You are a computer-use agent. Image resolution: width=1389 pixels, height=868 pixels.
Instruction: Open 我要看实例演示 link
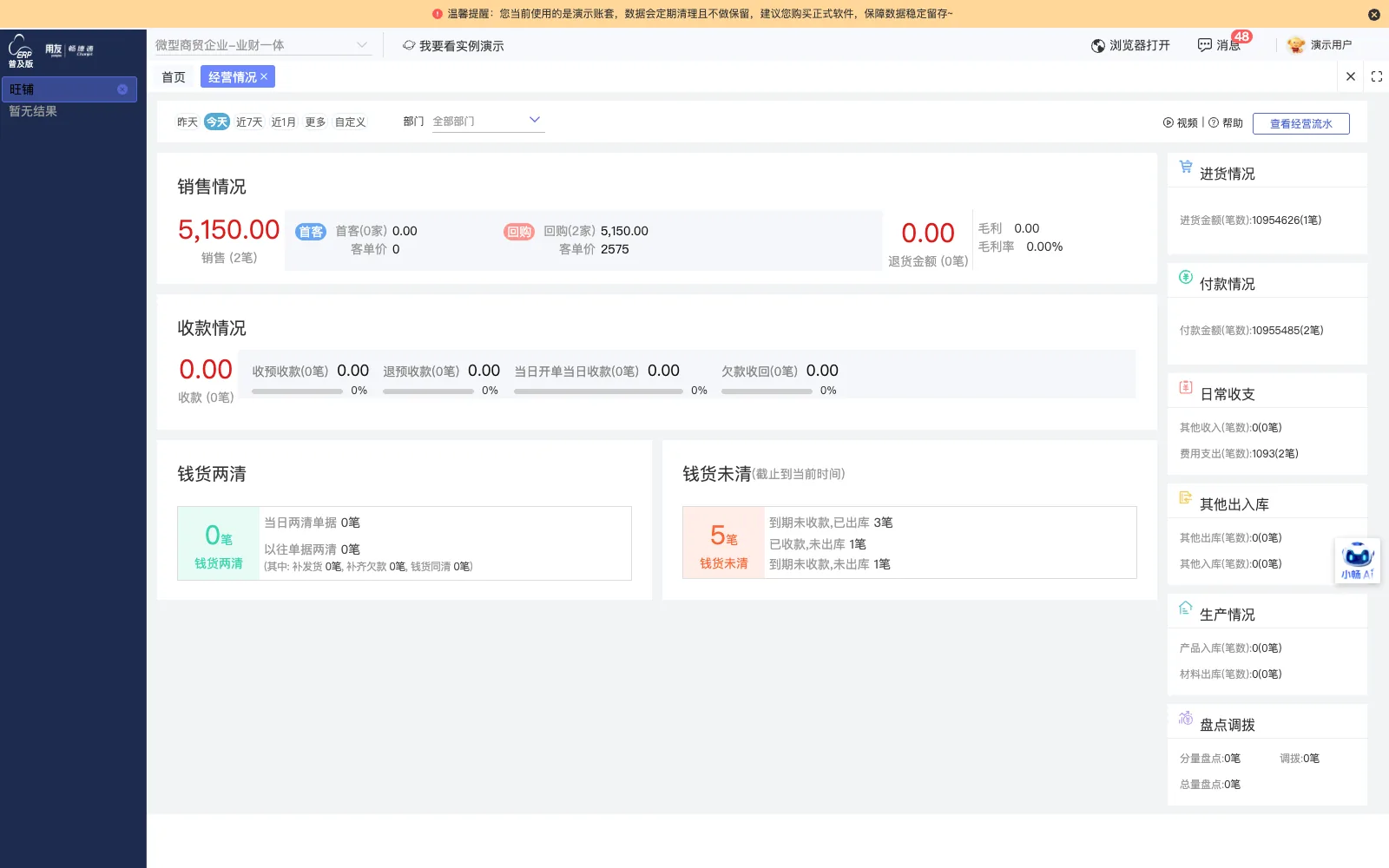click(453, 46)
